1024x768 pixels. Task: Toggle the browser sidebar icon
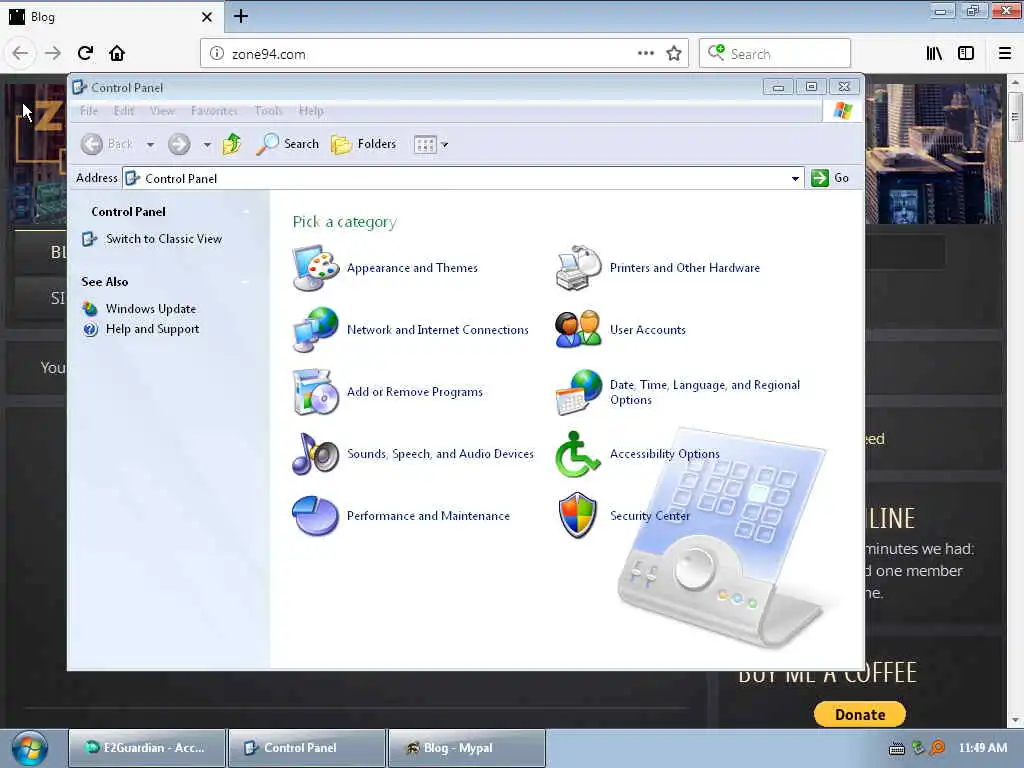tap(966, 53)
